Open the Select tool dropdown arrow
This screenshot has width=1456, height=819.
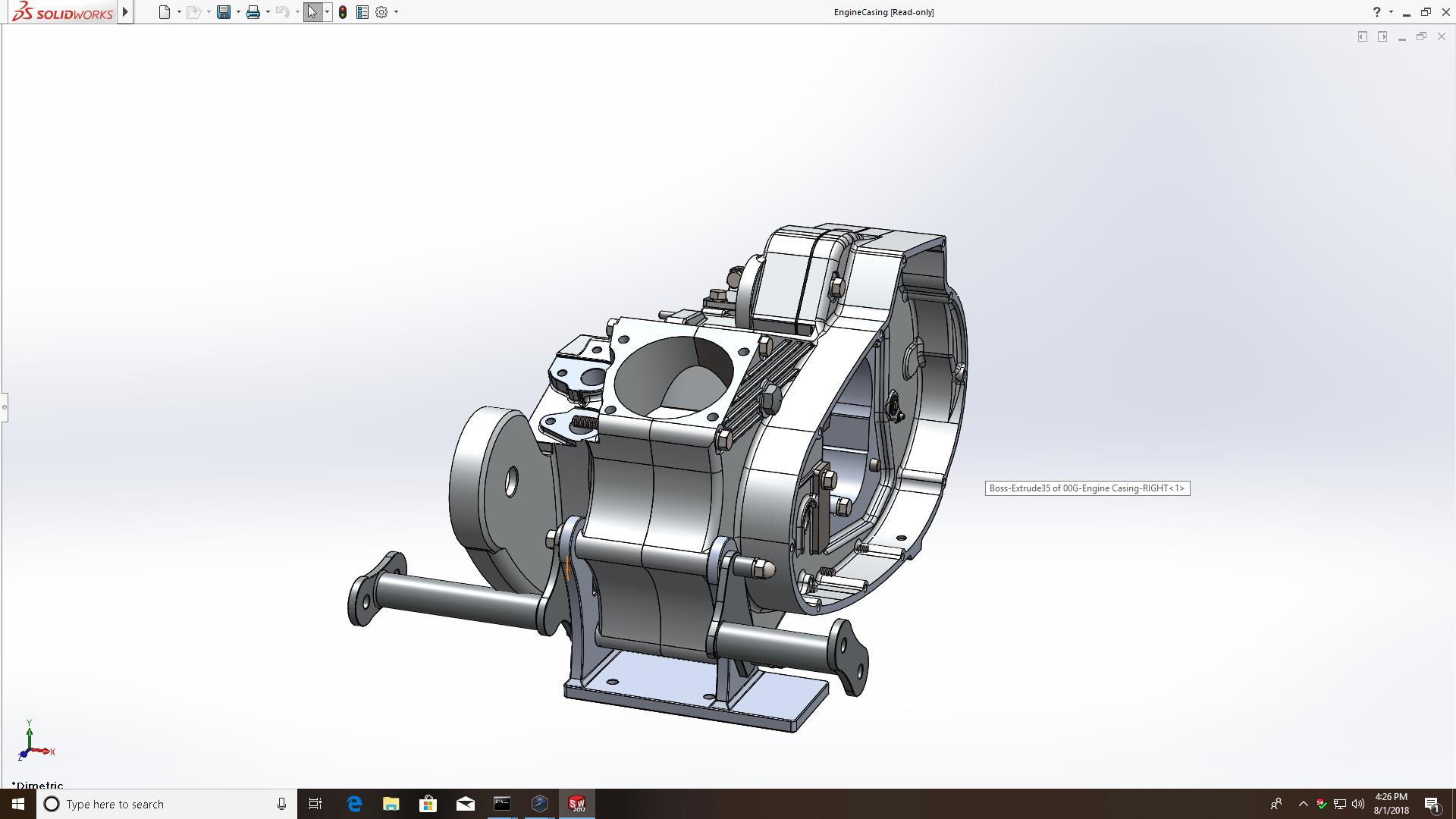[327, 12]
